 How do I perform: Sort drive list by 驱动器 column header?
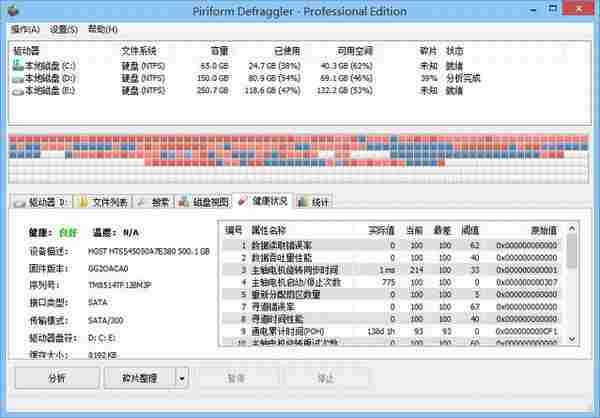pyautogui.click(x=26, y=51)
